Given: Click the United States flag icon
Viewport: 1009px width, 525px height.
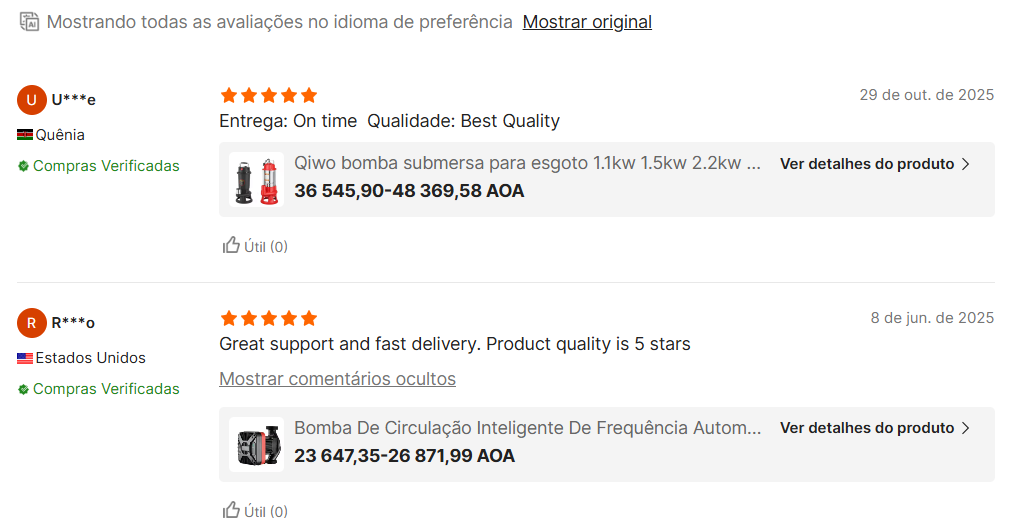Looking at the screenshot, I should click(25, 358).
